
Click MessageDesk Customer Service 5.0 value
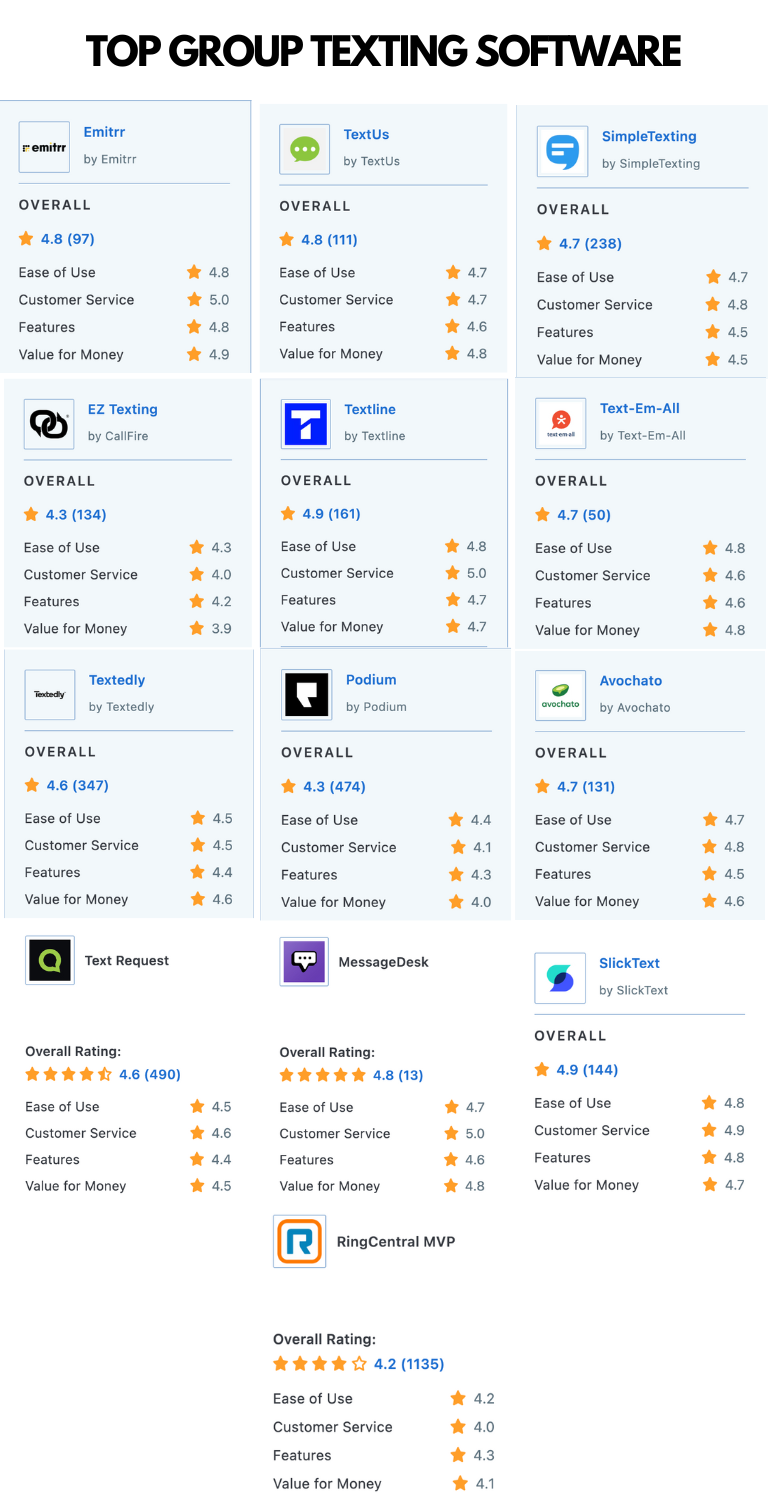475,1134
